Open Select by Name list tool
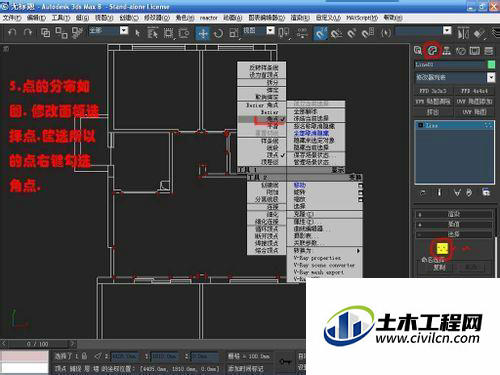Viewport: 500px width, 375px height. [x=153, y=33]
